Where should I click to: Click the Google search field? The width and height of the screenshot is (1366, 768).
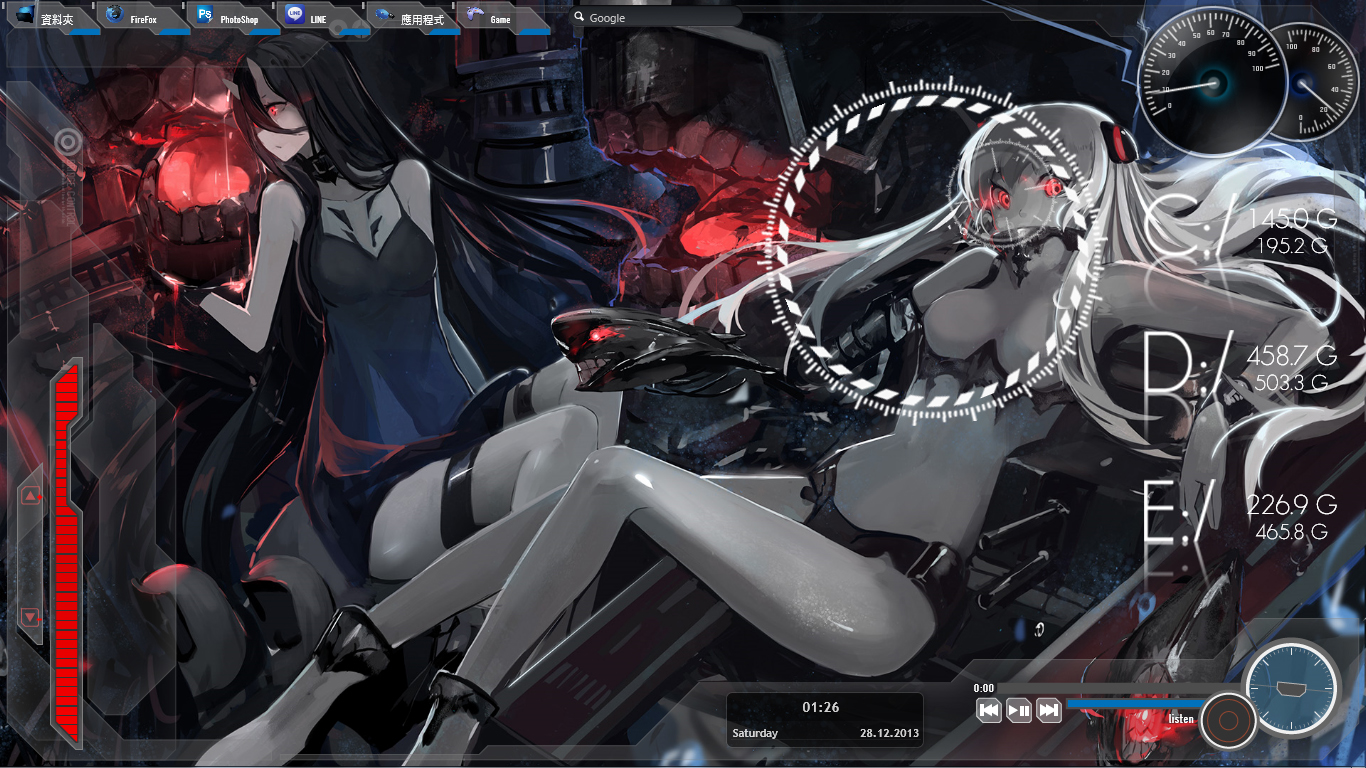[x=660, y=18]
